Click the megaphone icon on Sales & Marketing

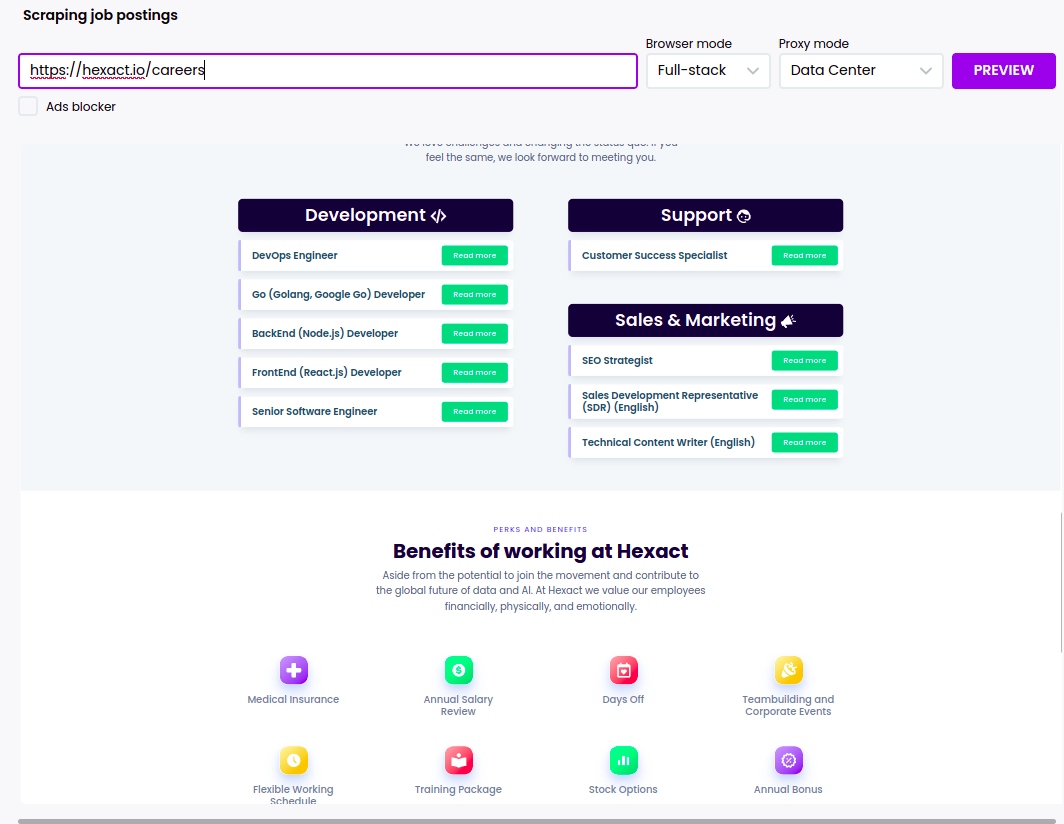789,320
